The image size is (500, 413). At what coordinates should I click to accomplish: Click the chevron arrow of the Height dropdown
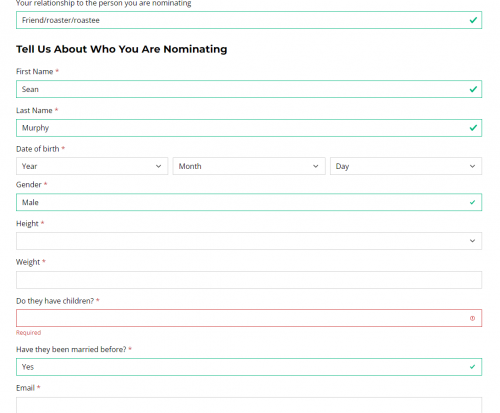(x=472, y=241)
